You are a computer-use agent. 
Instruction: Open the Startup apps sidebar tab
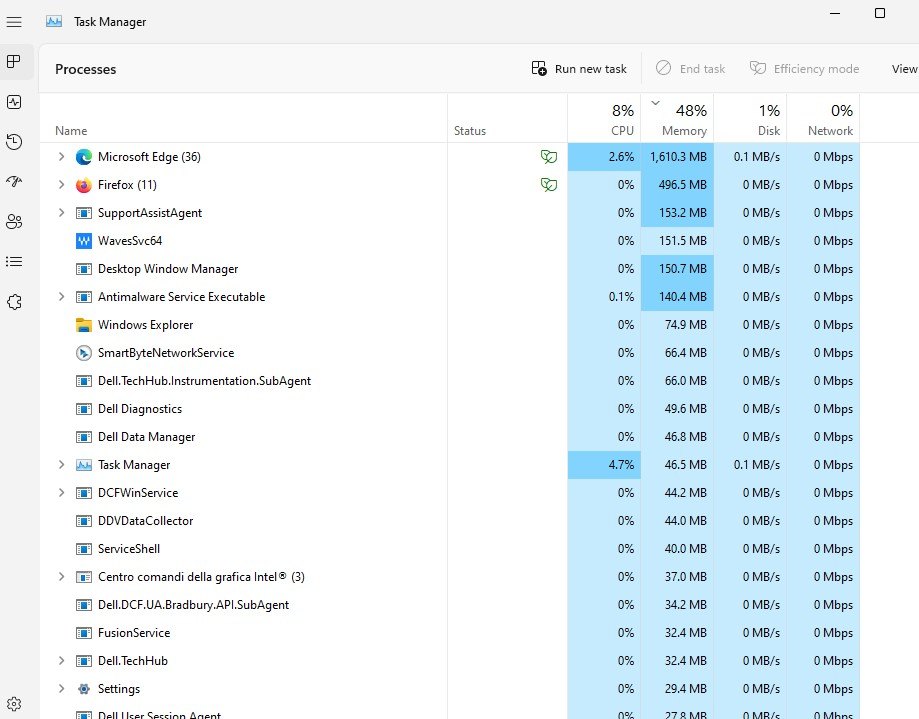[14, 182]
